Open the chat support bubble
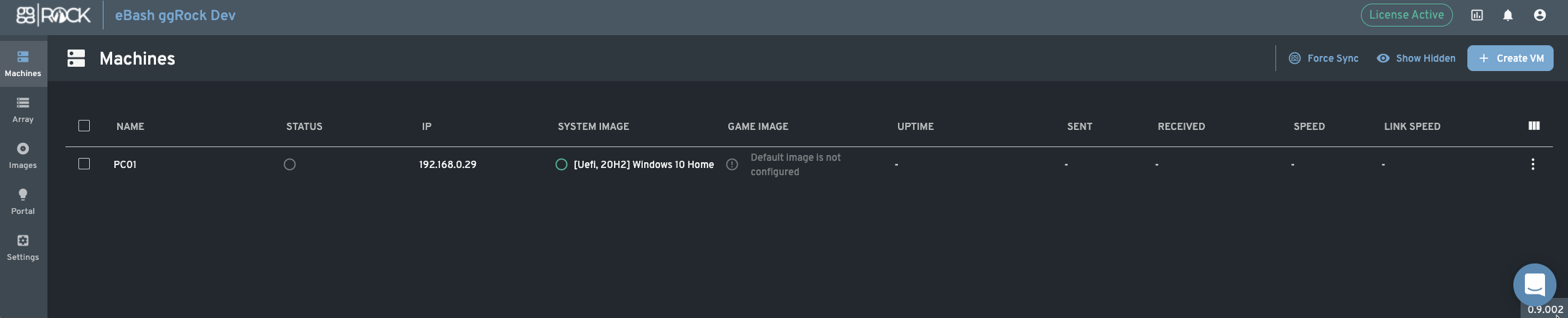 1534,285
